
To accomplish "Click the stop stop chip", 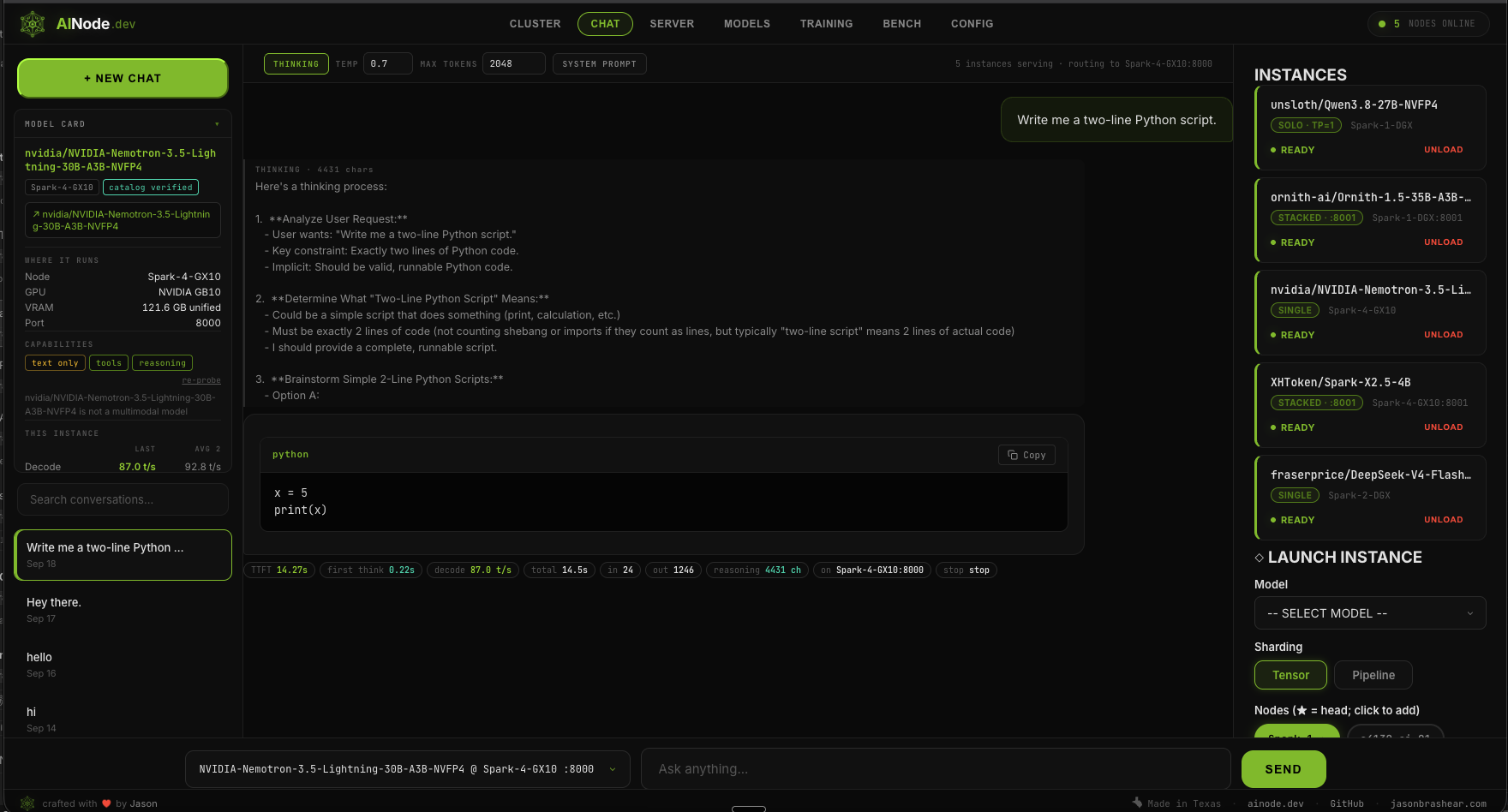I will (x=966, y=570).
